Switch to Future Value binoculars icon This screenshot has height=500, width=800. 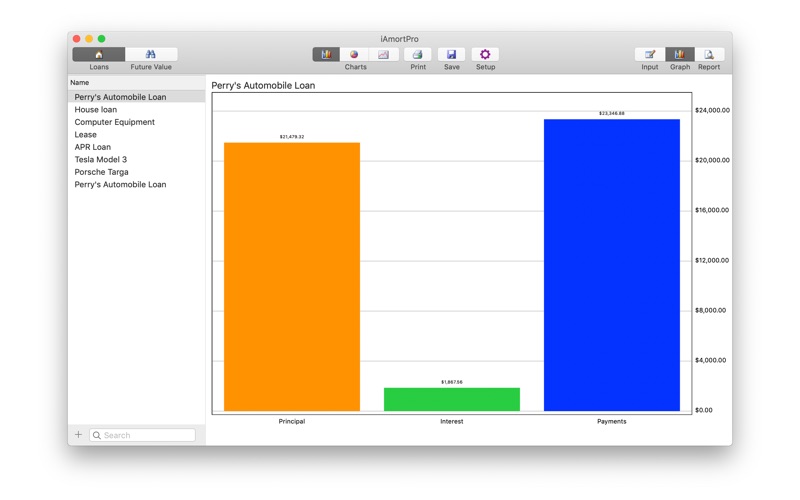(151, 54)
